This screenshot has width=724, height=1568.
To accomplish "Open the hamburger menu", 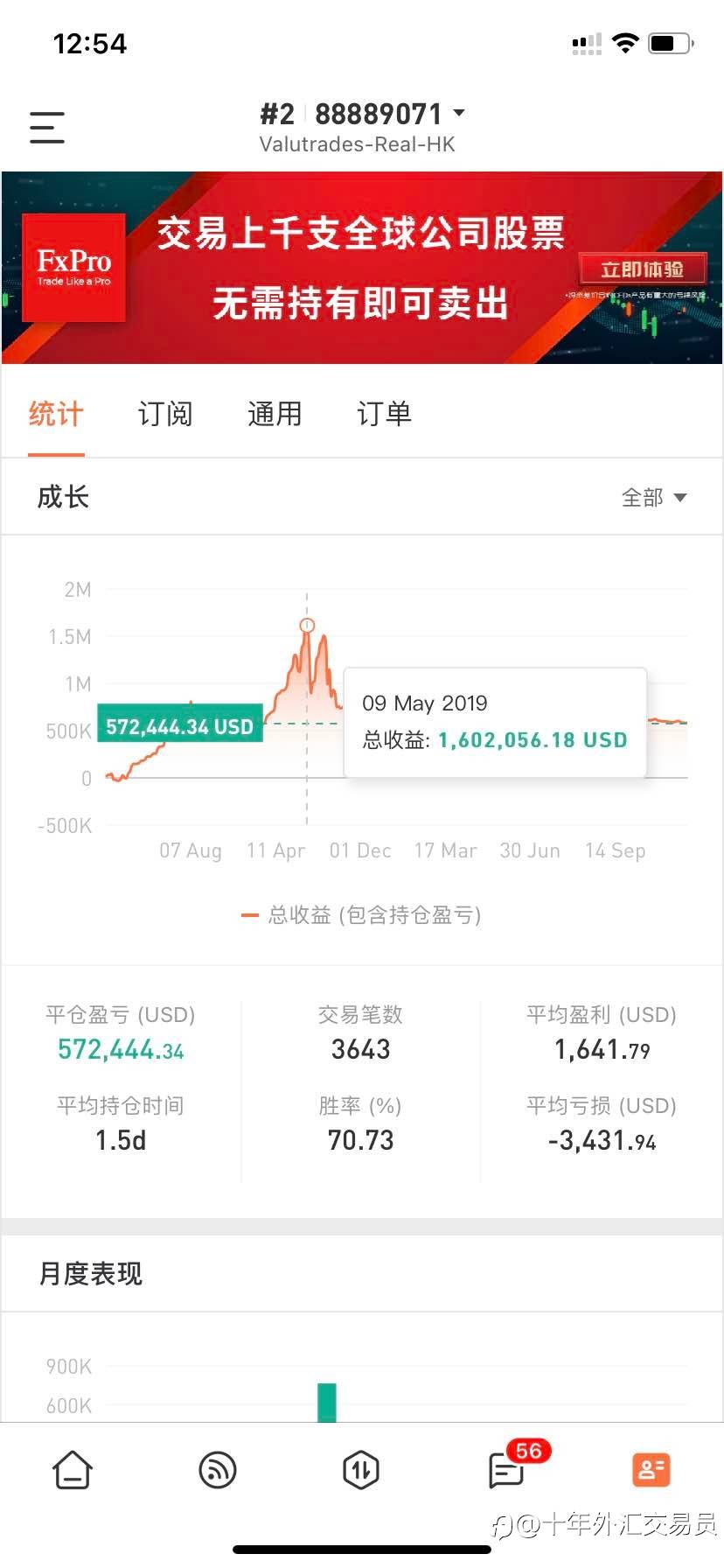I will [x=47, y=128].
